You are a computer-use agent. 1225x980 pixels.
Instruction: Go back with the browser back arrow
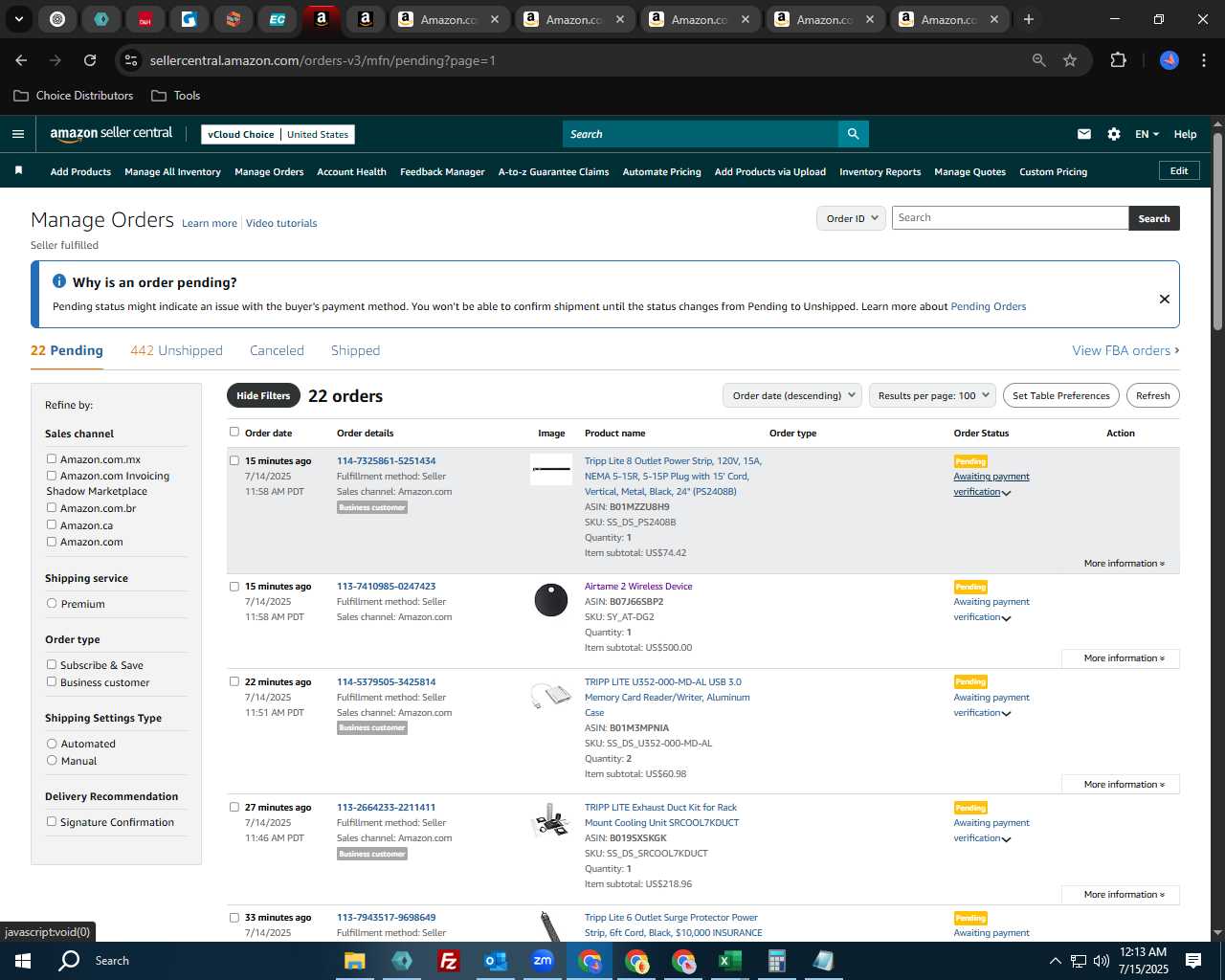(21, 60)
